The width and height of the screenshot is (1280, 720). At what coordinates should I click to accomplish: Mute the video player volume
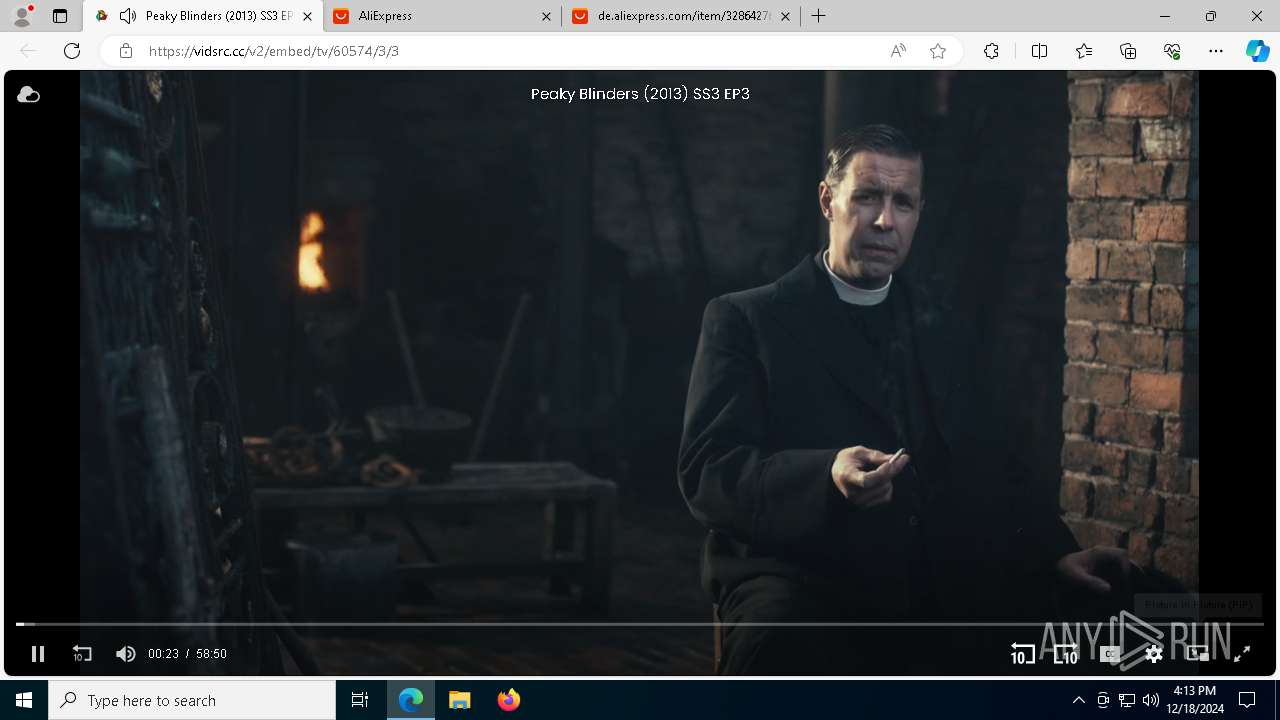pos(125,654)
